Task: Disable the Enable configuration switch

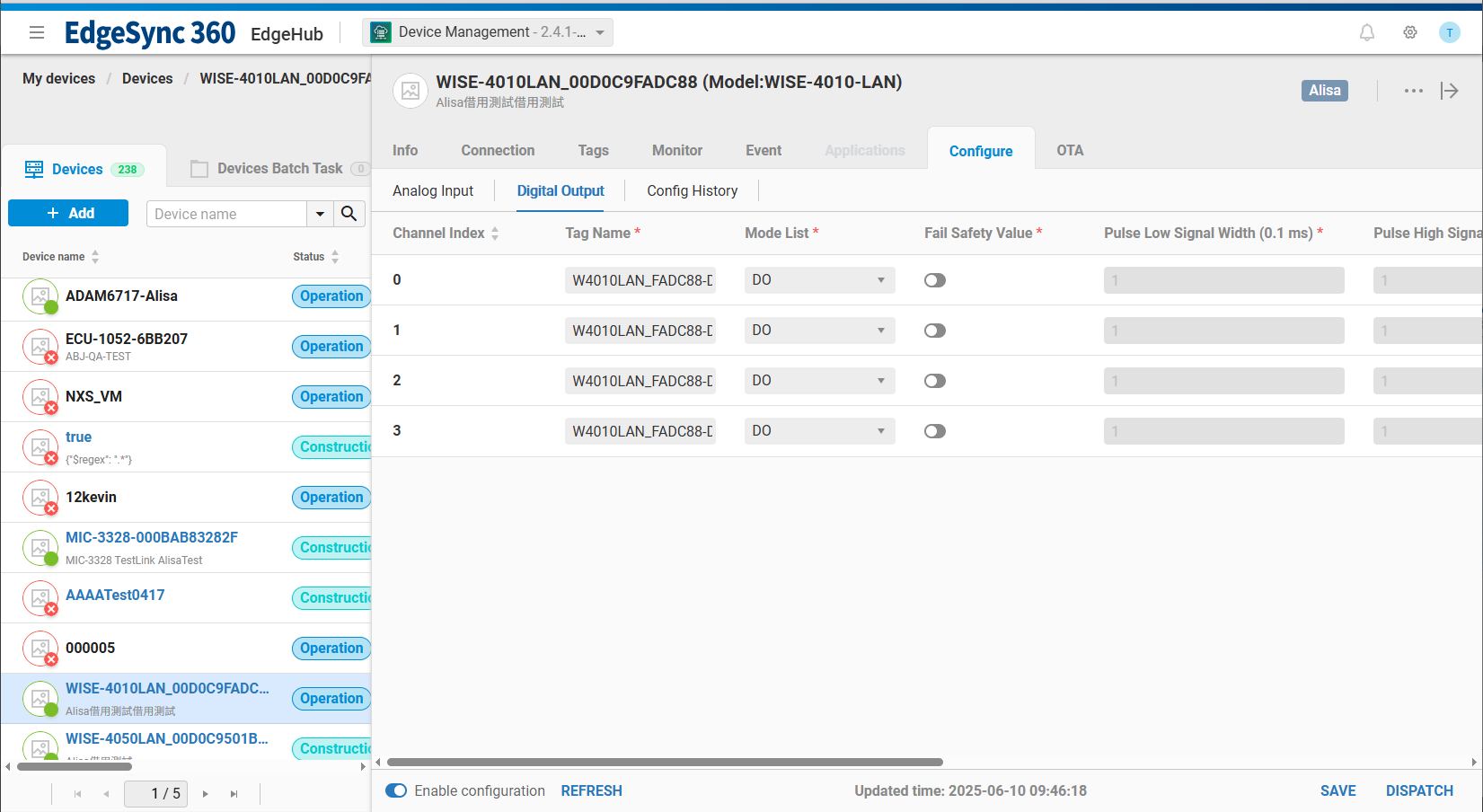Action: coord(396,790)
